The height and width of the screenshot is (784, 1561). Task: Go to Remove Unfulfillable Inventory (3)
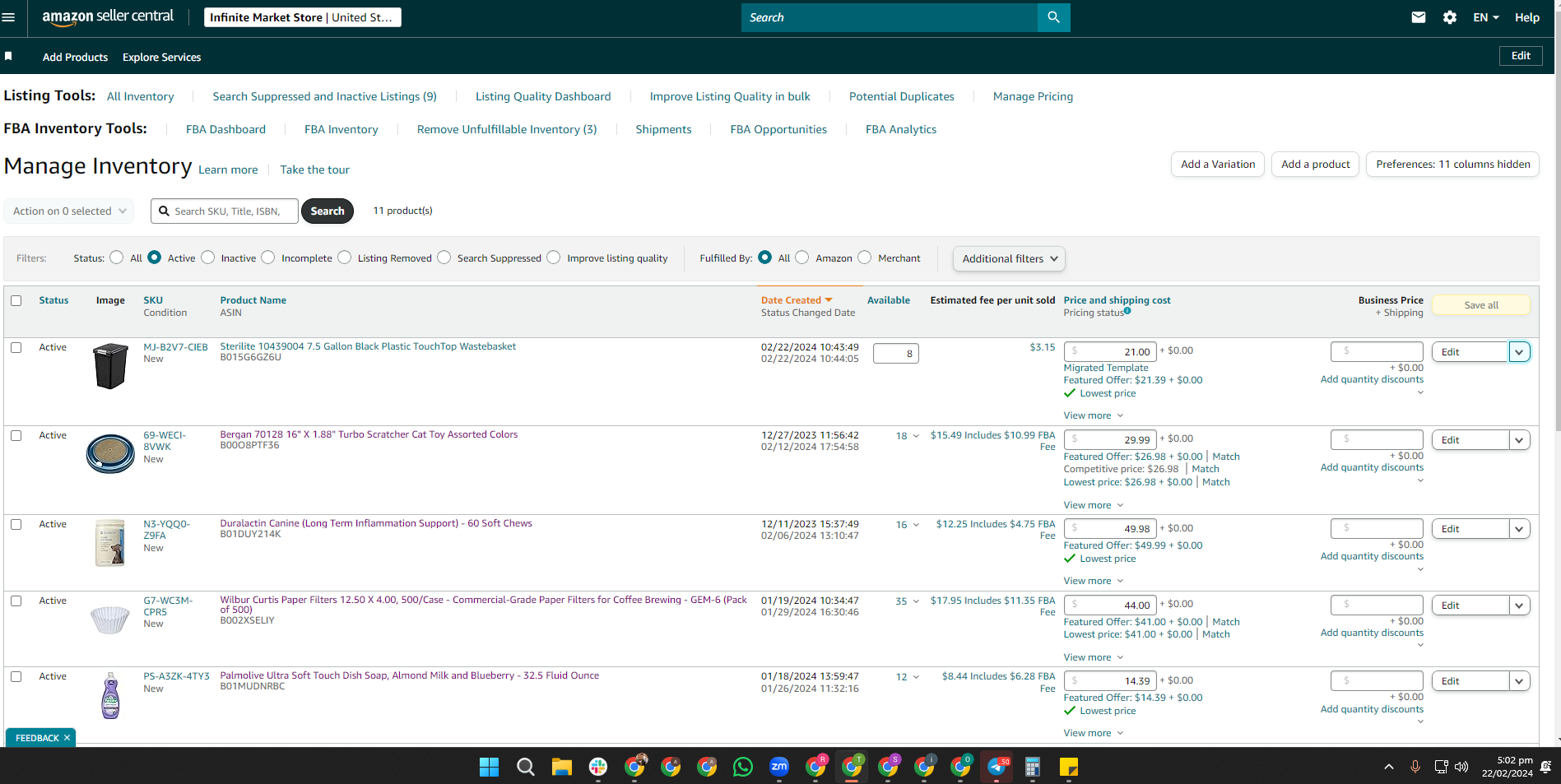pos(507,129)
